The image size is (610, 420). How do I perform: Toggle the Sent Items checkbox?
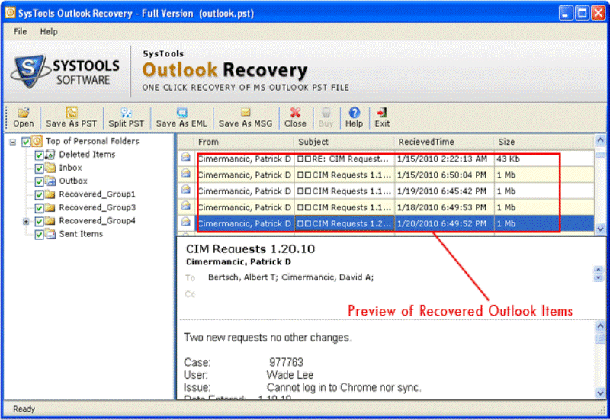click(39, 233)
